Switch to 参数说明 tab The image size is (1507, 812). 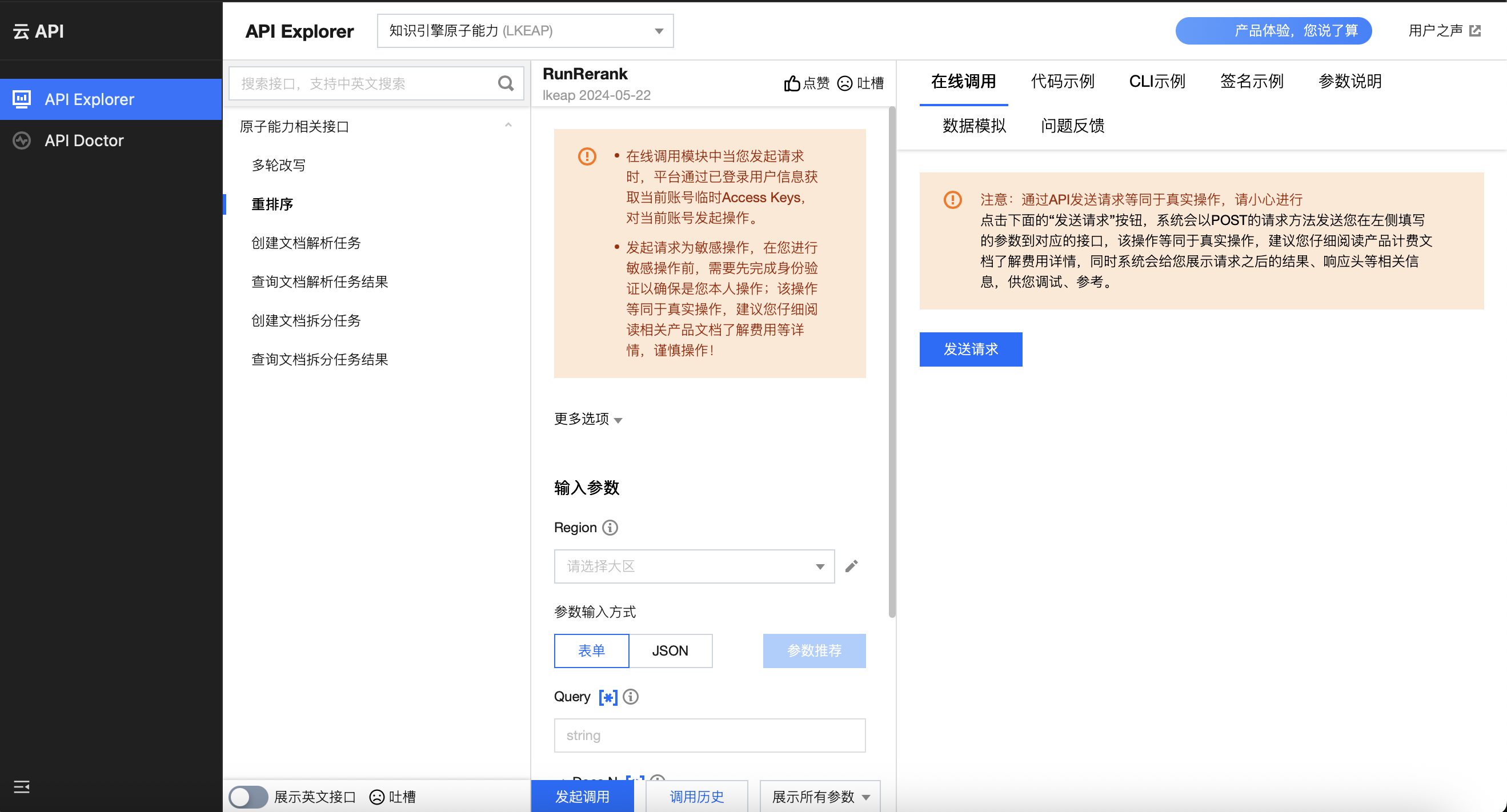click(1350, 81)
